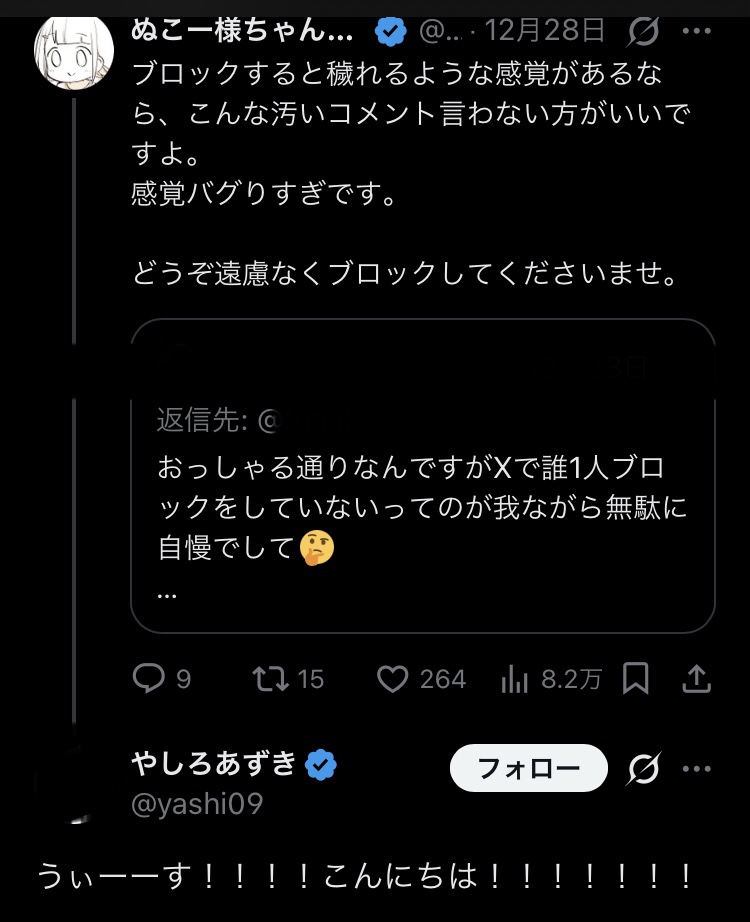Screen dimensions: 750x922
Task: Open ぬこー様ちゃん display name link
Action: pos(241,31)
